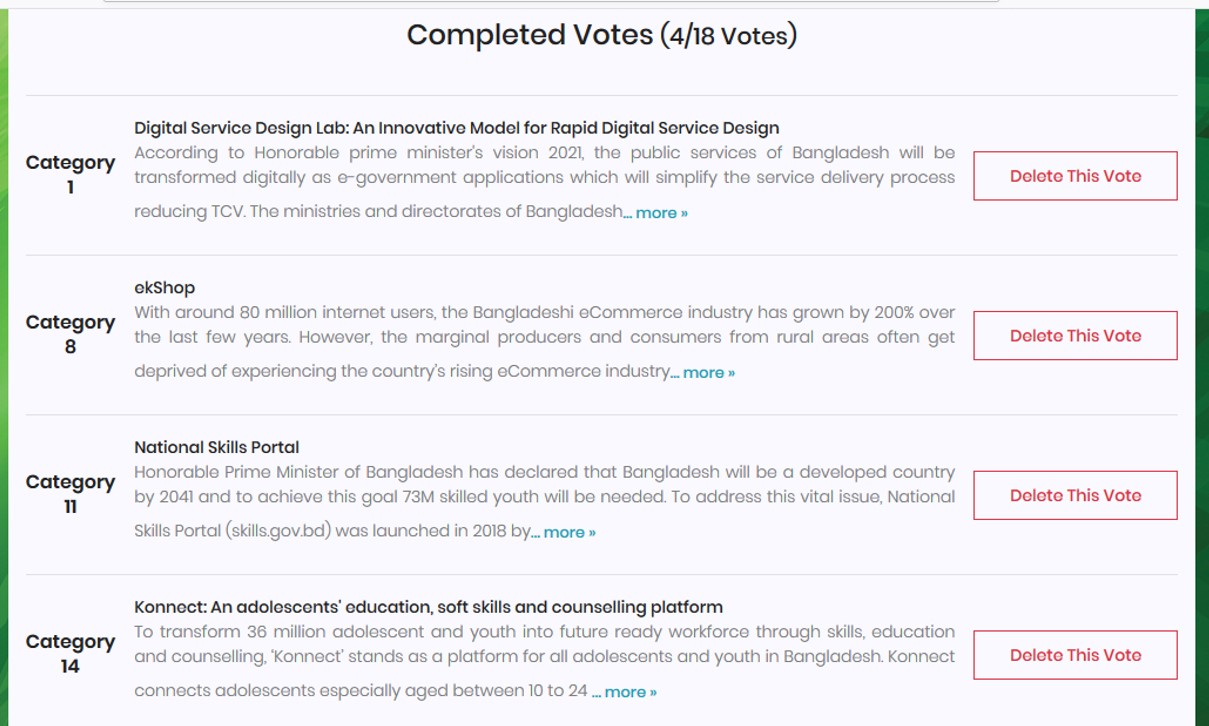Delete the Konnect vote in Category 14
The image size is (1209, 726).
point(1075,655)
